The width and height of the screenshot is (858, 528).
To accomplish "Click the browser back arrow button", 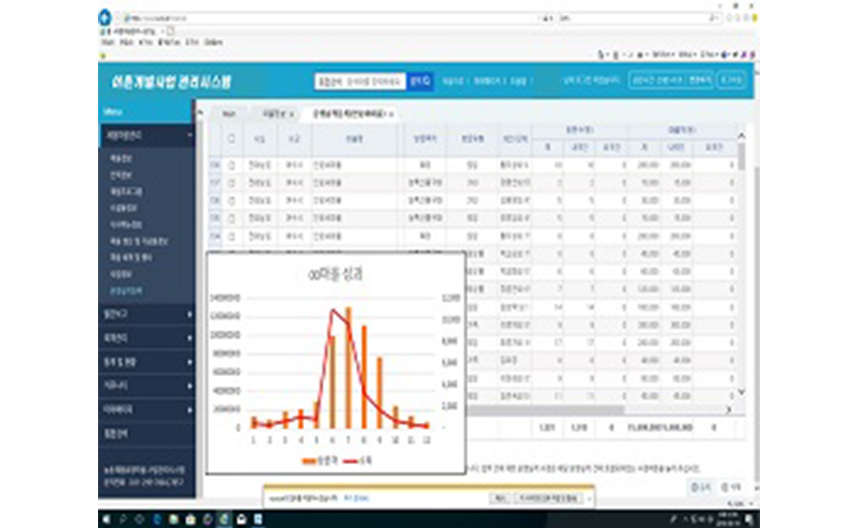I will click(105, 18).
